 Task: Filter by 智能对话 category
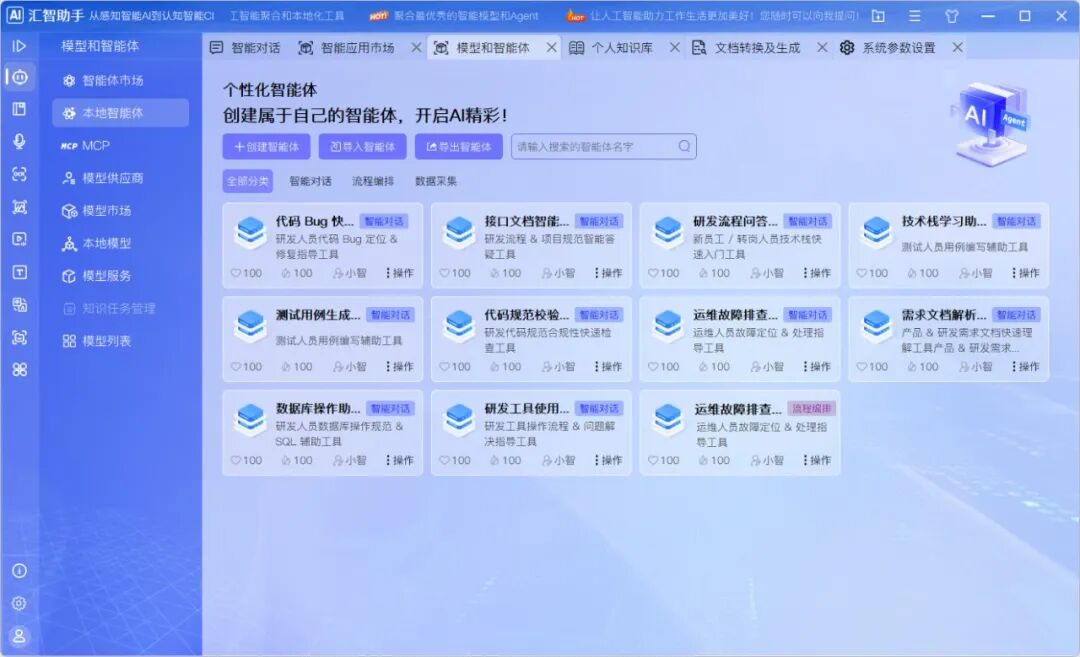[x=310, y=181]
